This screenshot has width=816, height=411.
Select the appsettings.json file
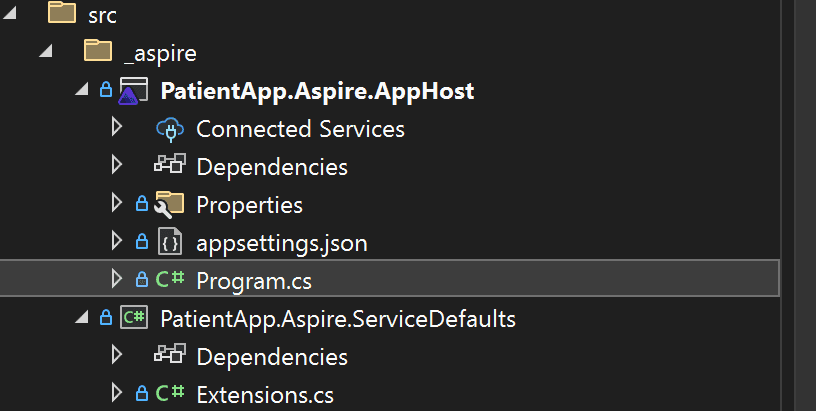tap(281, 243)
